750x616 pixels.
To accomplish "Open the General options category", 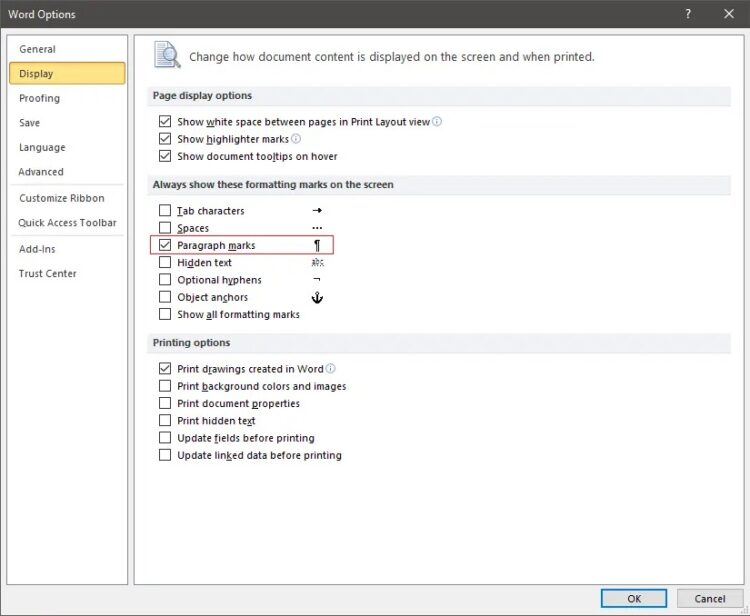I will pyautogui.click(x=67, y=49).
